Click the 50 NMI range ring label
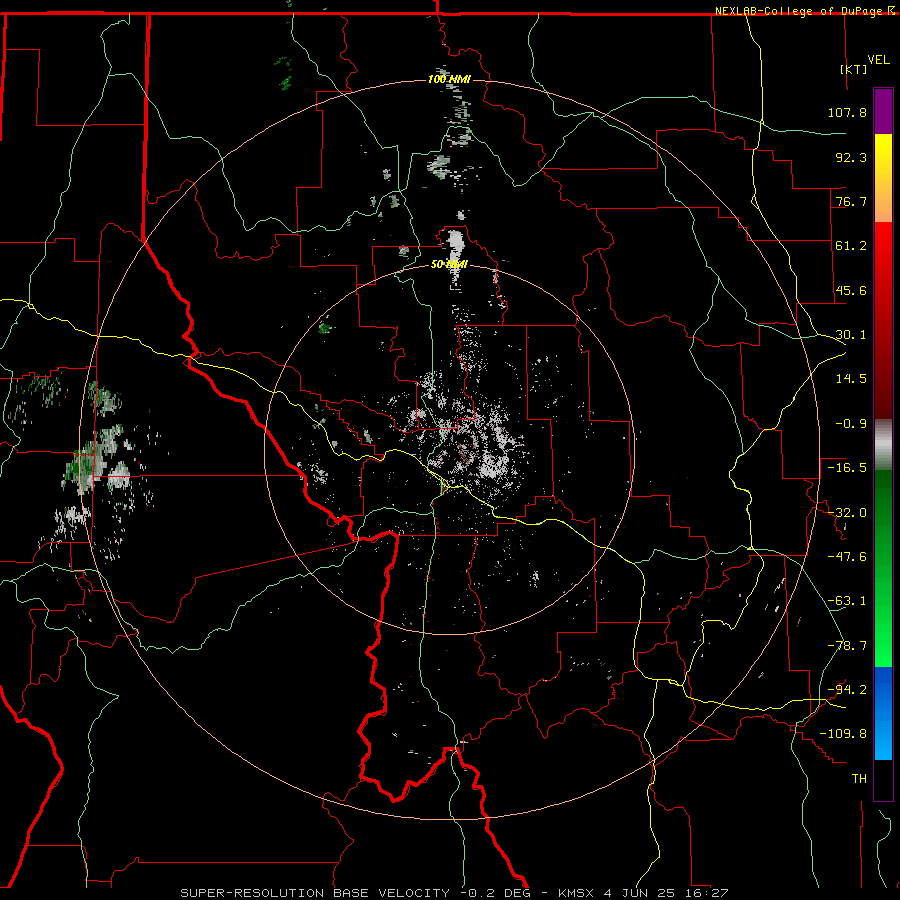The height and width of the screenshot is (900, 900). tap(449, 264)
